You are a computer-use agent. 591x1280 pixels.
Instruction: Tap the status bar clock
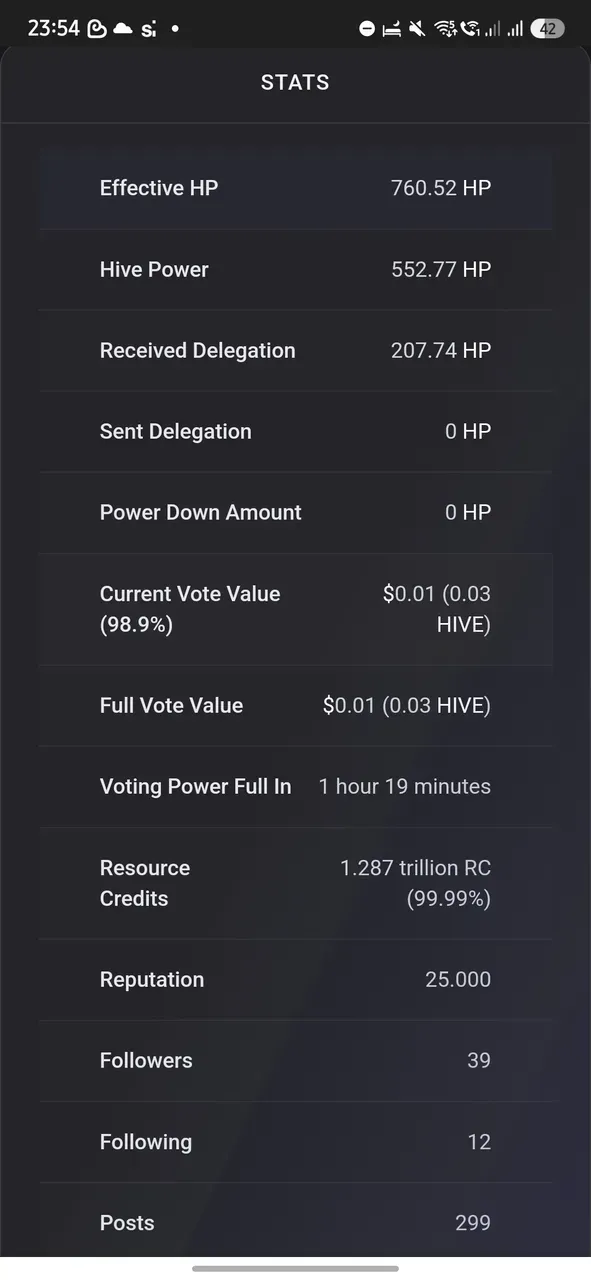click(x=53, y=29)
